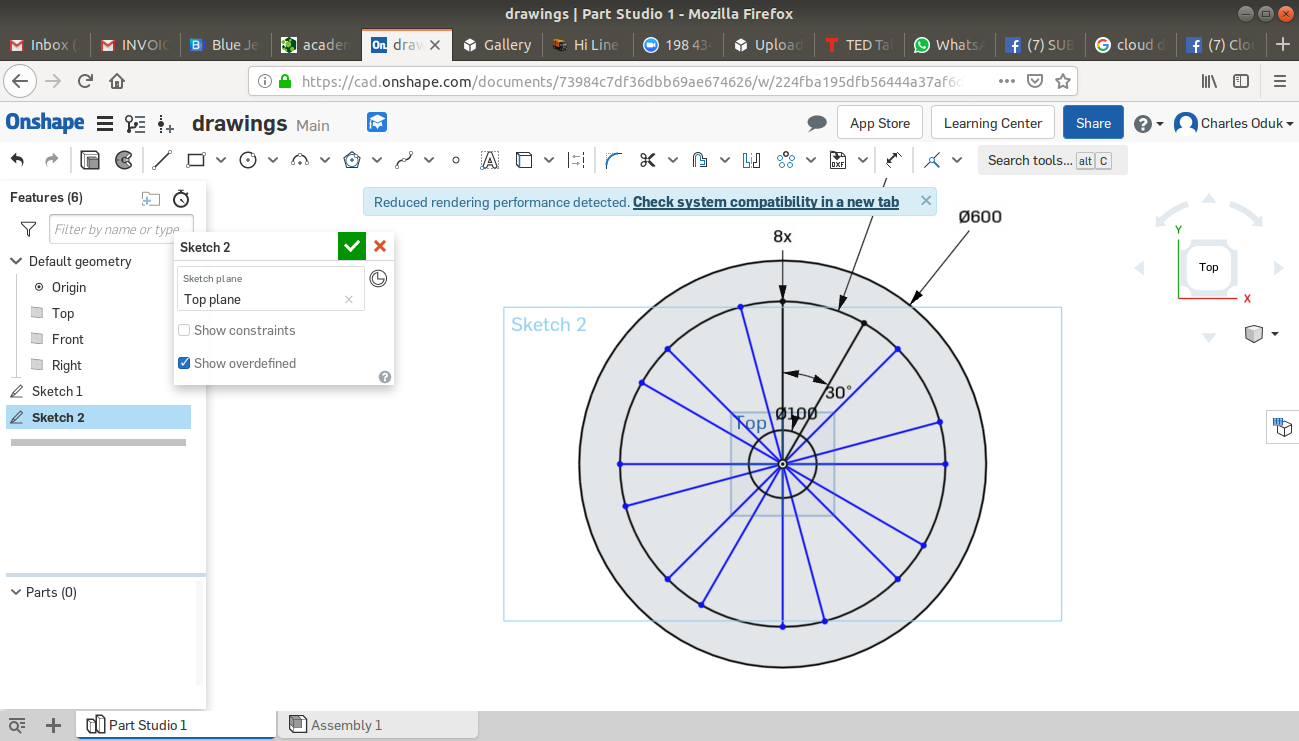
Task: Select the Trim scissors tool
Action: click(647, 160)
